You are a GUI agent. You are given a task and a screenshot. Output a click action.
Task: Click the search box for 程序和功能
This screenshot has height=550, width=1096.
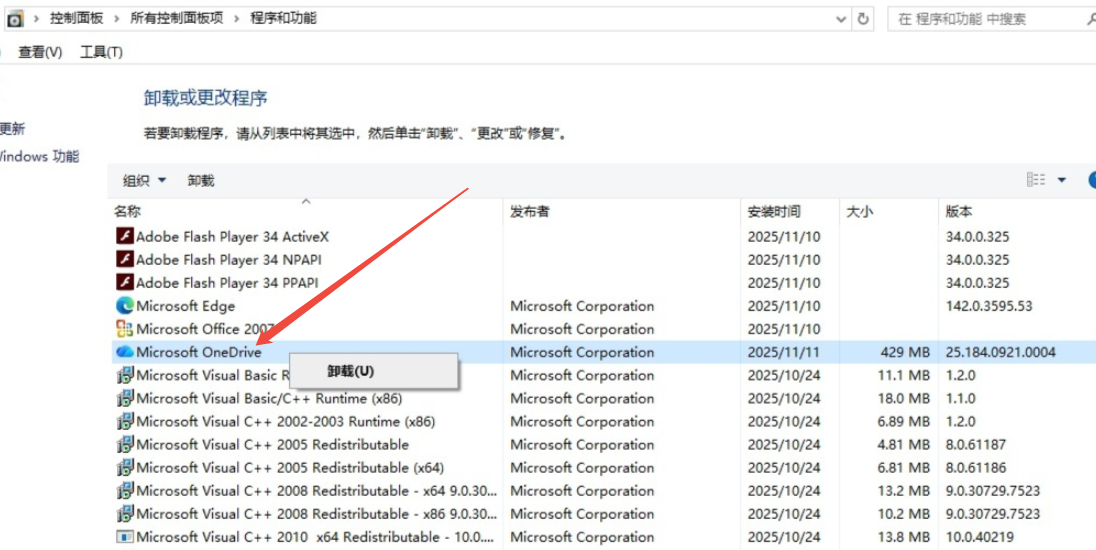[x=985, y=19]
